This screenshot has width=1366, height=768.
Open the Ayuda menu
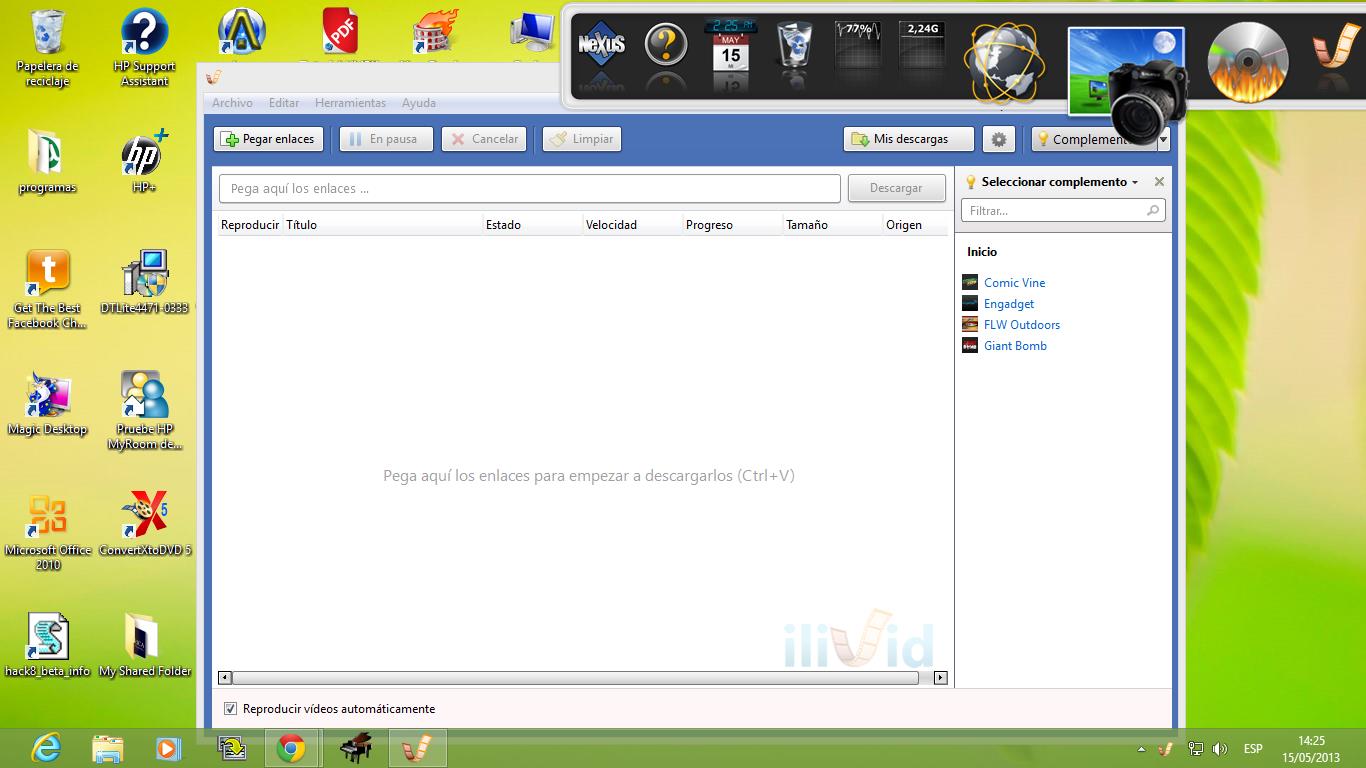click(x=419, y=103)
